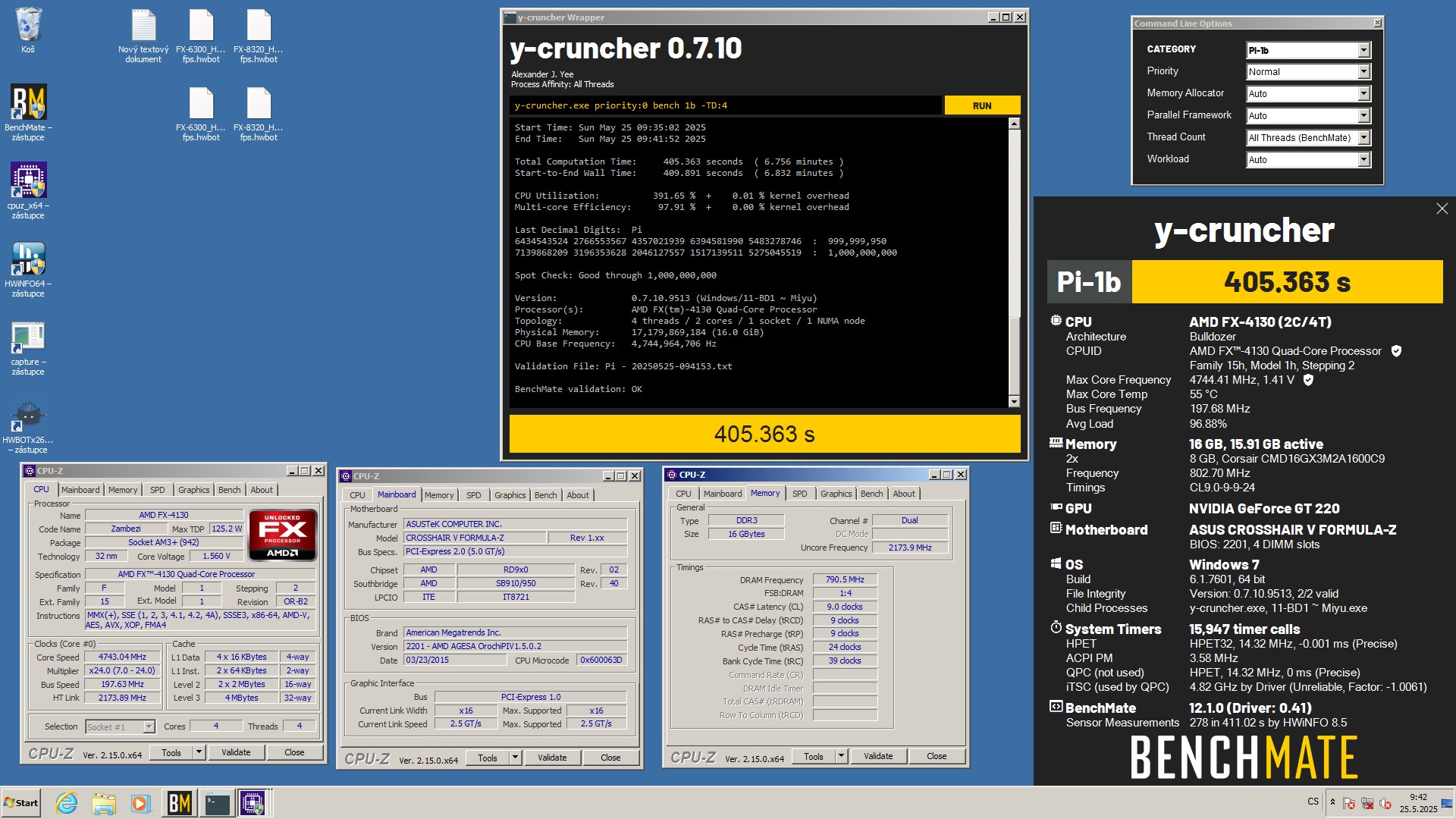Open Windows Explorer taskbar icon

(104, 803)
